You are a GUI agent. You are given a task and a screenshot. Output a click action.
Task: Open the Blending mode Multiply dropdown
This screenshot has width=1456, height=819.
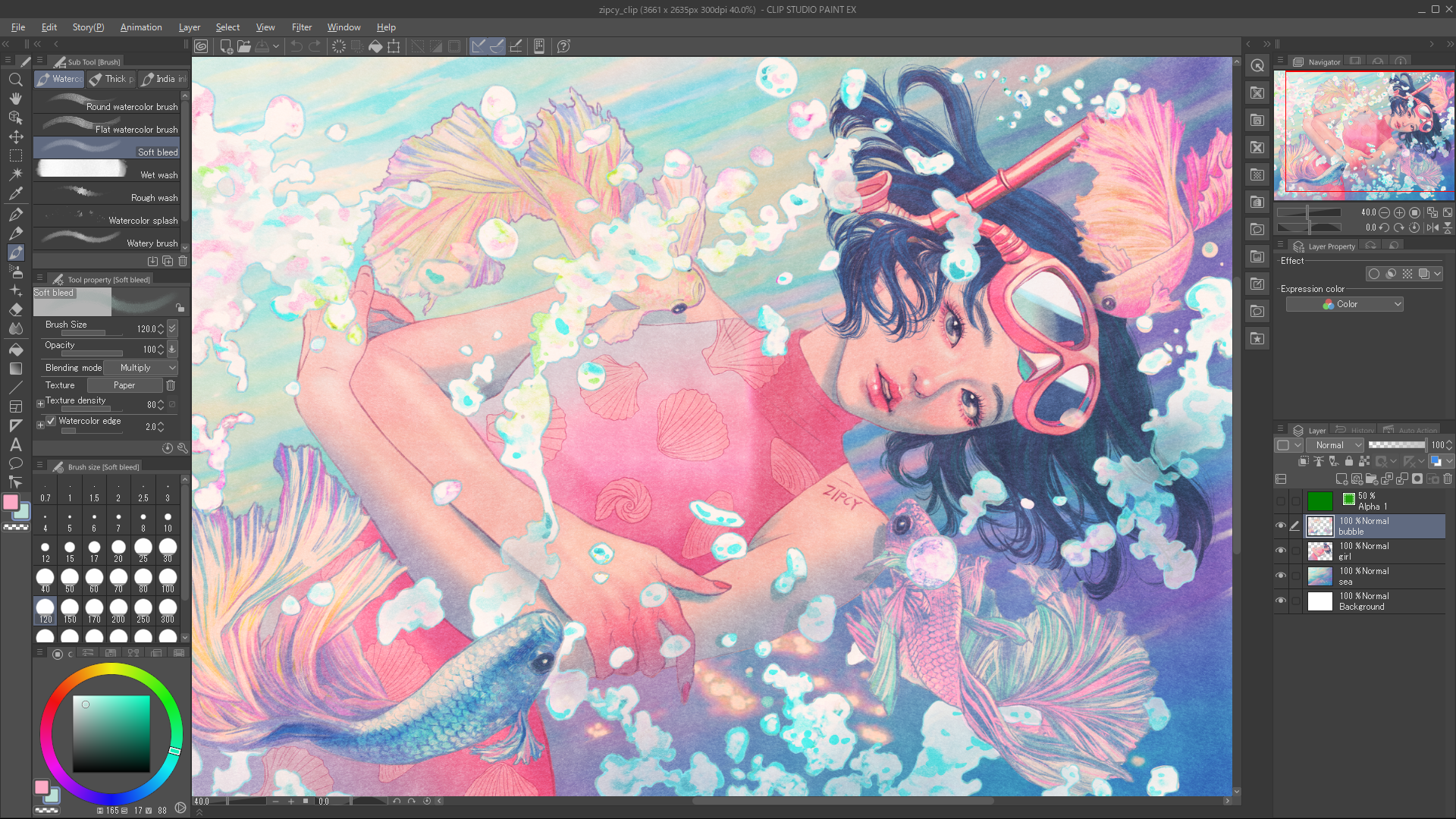point(140,367)
